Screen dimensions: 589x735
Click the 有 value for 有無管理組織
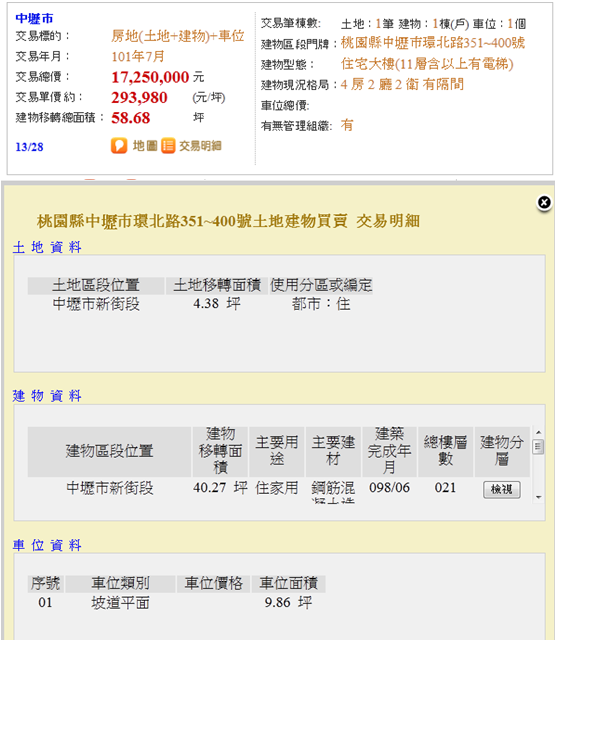[347, 125]
